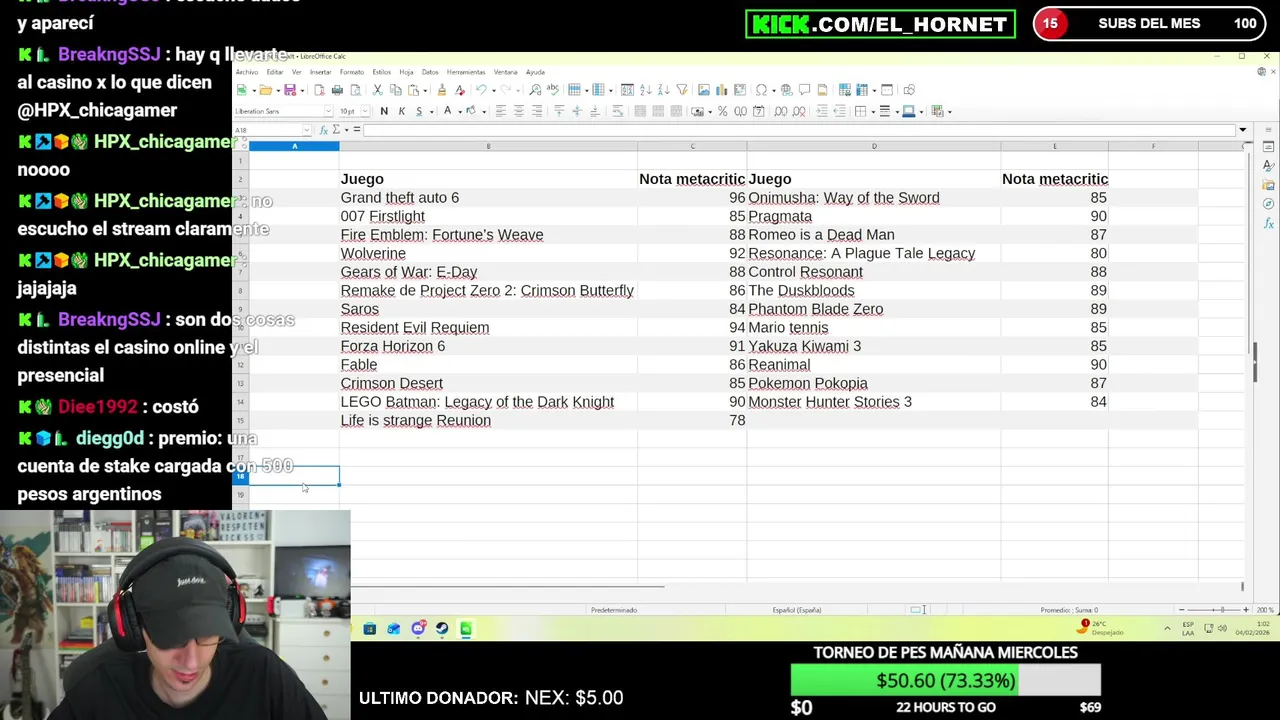Click the formula input line
The image size is (1280, 720).
(x=800, y=130)
